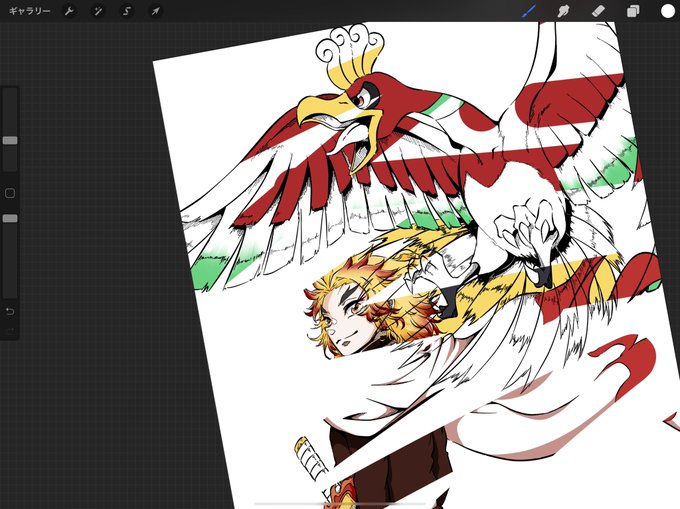The image size is (680, 509).
Task: Open the ギャラリー gallery view
Action: [x=29, y=11]
